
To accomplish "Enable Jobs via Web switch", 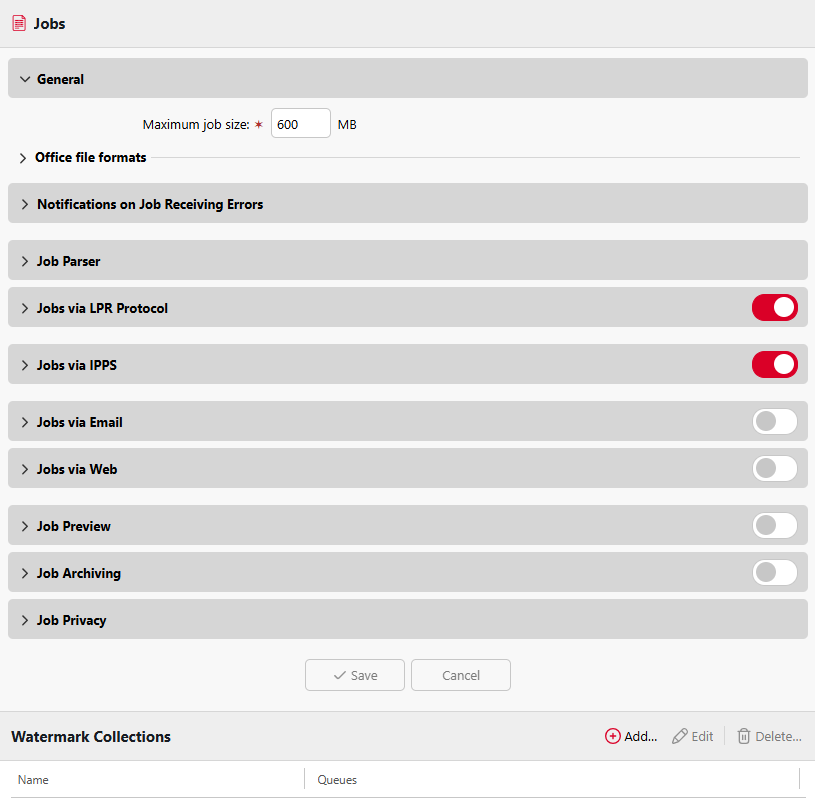I will (x=774, y=468).
